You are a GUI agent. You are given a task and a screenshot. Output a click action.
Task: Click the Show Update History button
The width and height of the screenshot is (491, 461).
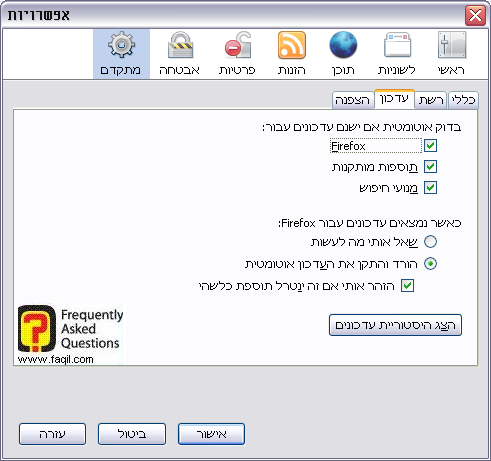click(395, 325)
